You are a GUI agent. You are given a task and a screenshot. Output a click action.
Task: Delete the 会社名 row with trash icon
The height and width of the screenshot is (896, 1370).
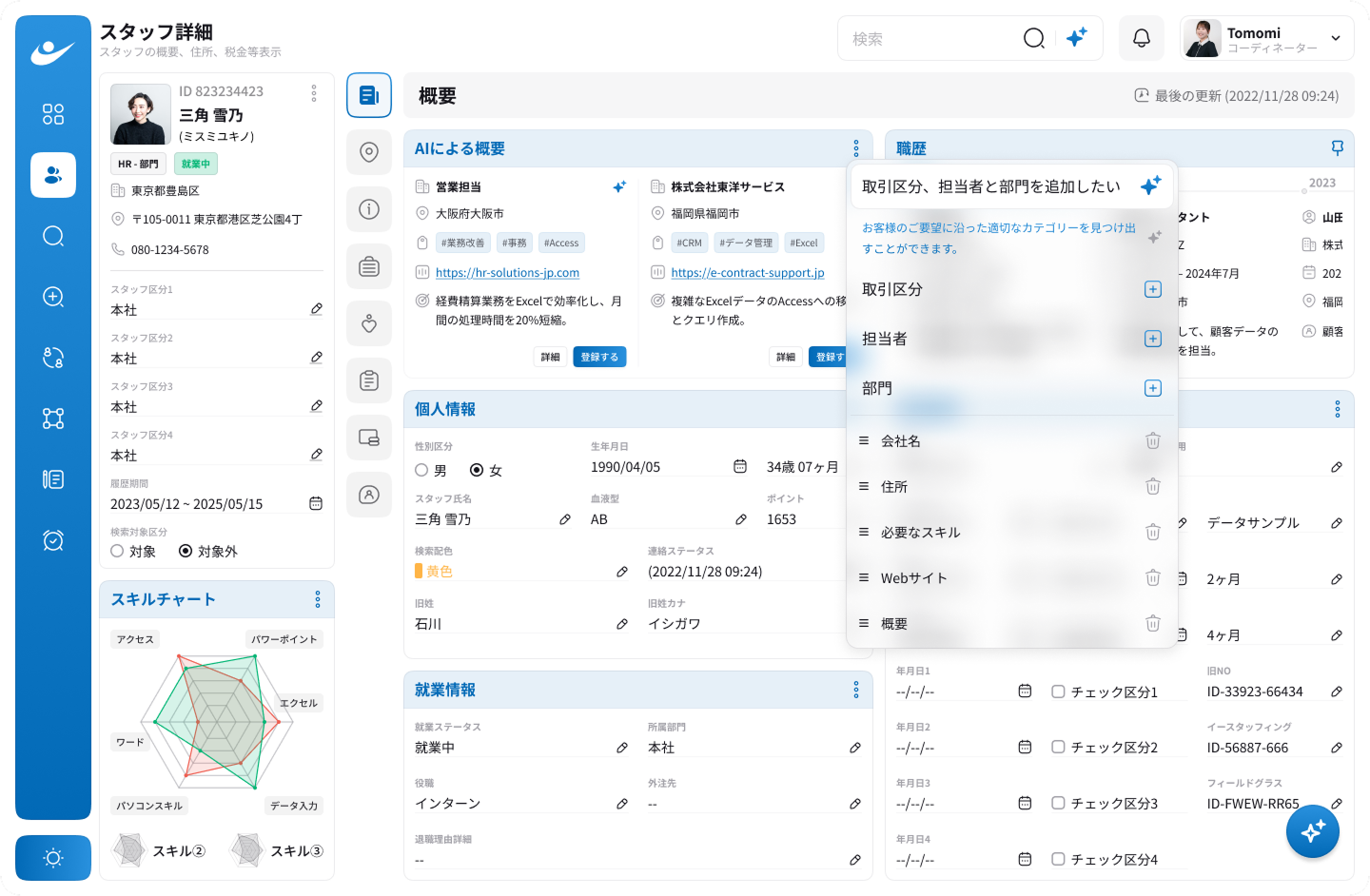click(1152, 440)
